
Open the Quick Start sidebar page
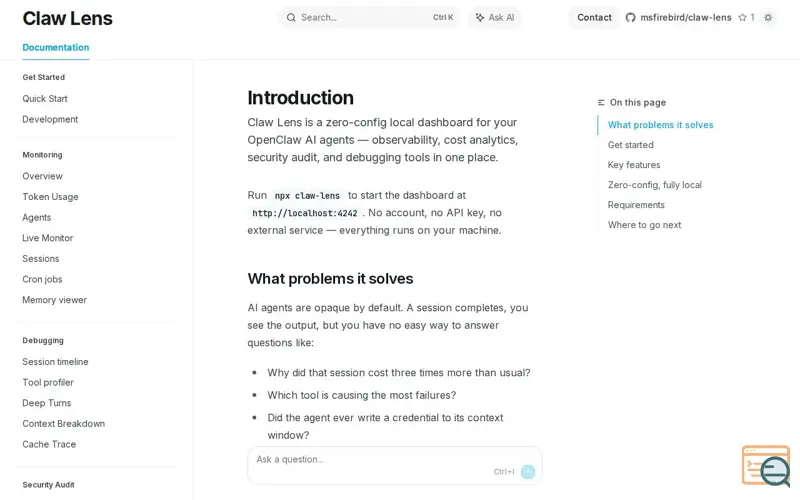pos(45,98)
